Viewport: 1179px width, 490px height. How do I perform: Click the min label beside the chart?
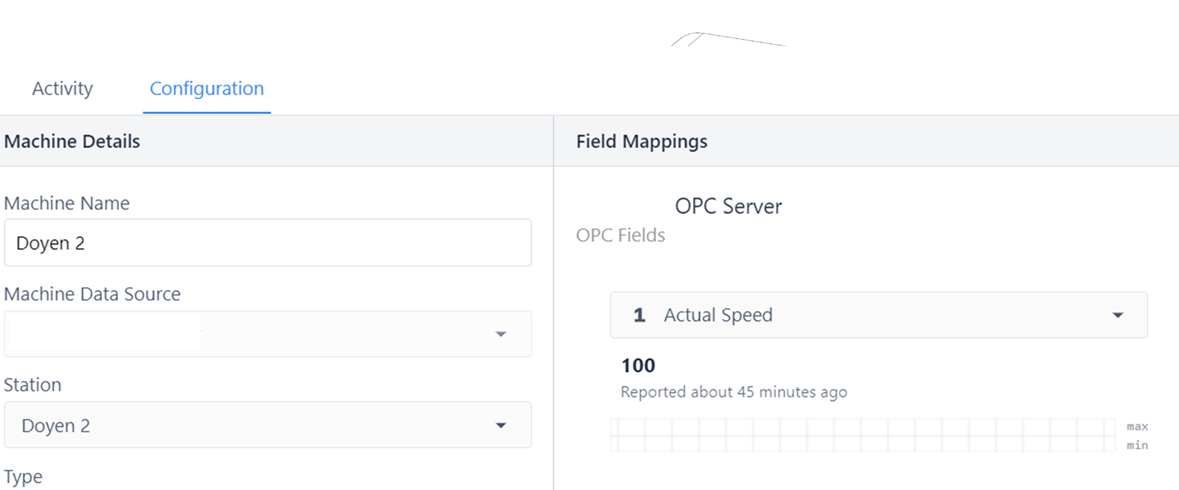click(1137, 446)
